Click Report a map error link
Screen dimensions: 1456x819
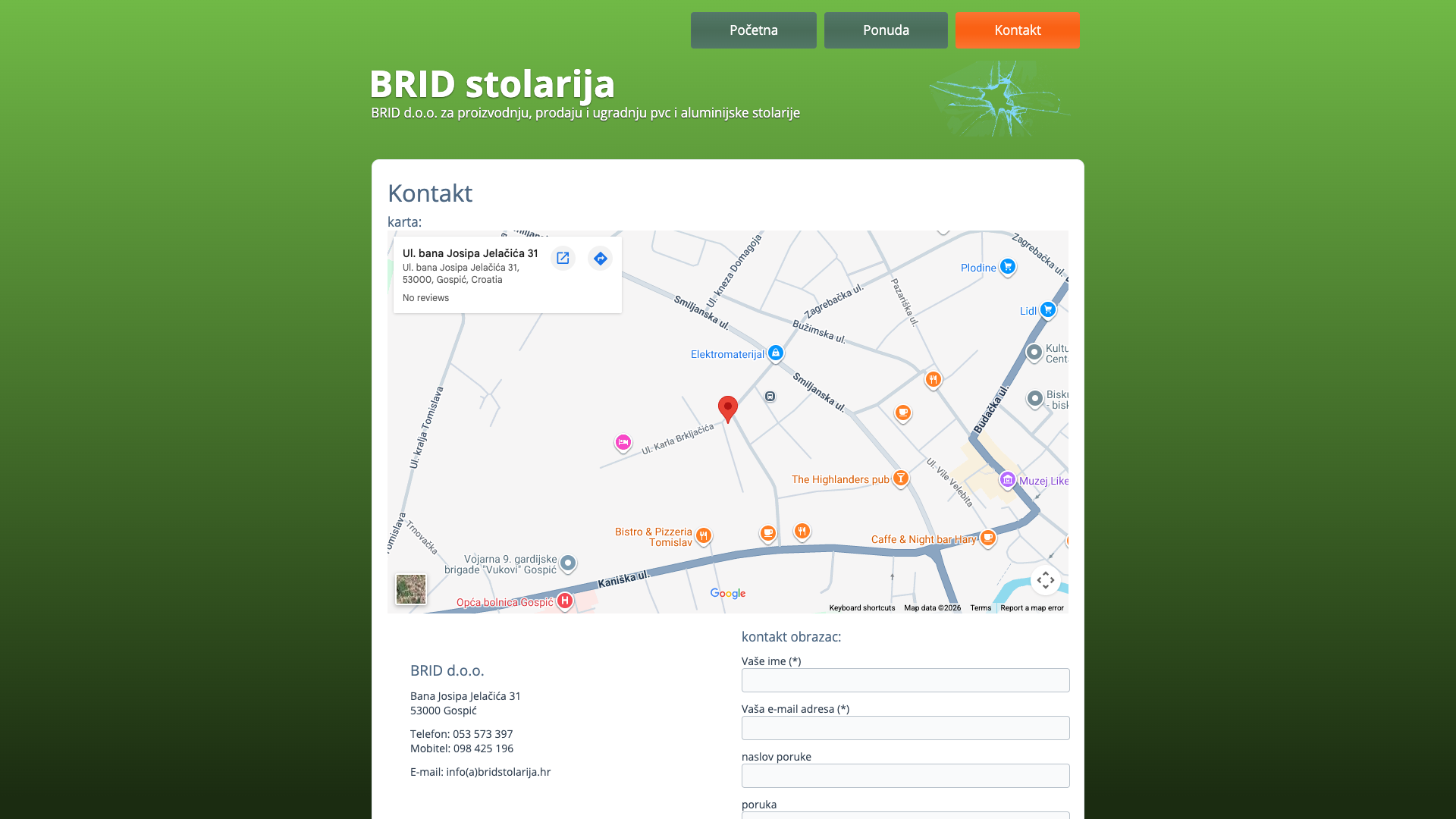click(x=1031, y=608)
